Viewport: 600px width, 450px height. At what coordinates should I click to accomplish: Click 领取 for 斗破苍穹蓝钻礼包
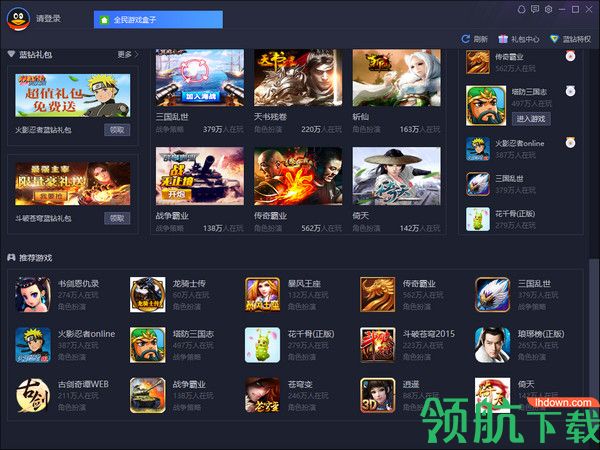117,218
